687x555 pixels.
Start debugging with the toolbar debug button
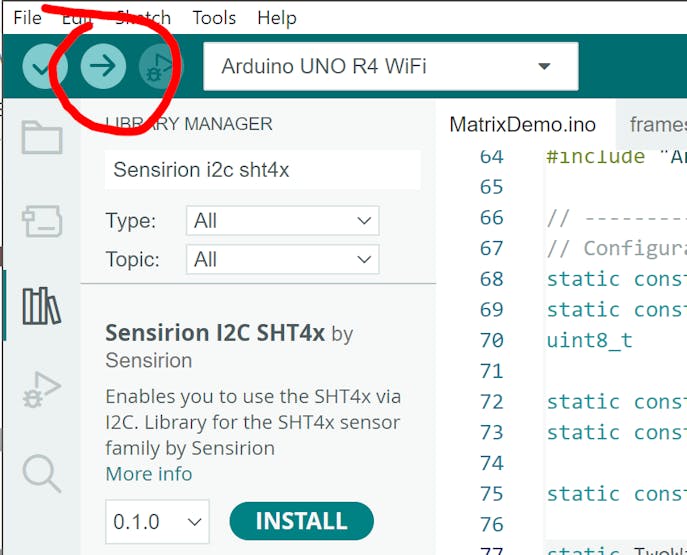pyautogui.click(x=161, y=66)
